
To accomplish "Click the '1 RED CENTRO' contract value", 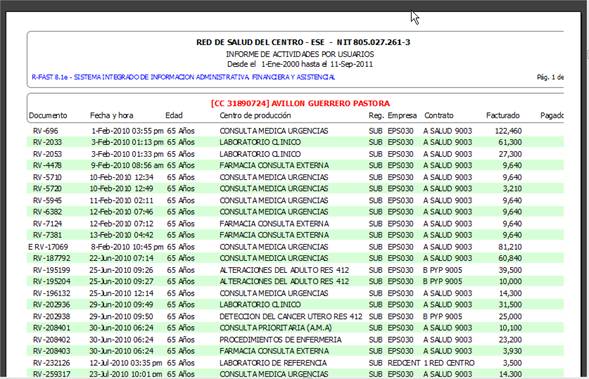I will 449,363.
